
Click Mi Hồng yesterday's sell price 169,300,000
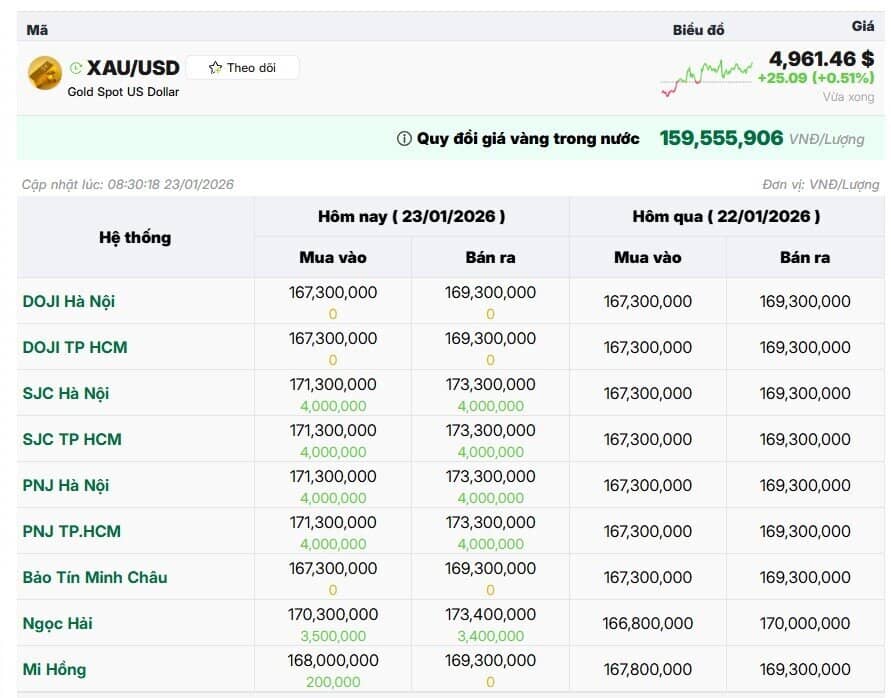(805, 670)
